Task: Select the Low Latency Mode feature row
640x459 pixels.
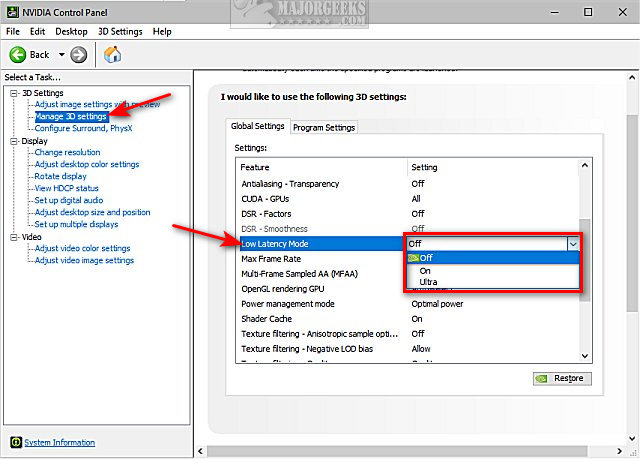Action: point(321,244)
